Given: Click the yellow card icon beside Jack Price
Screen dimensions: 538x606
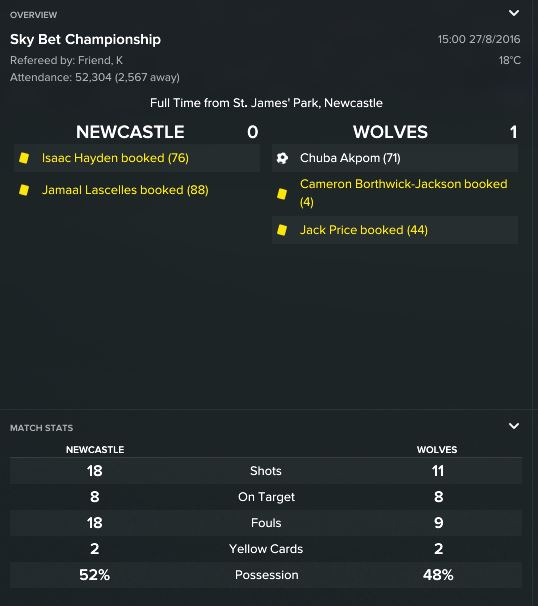Looking at the screenshot, I should point(282,230).
